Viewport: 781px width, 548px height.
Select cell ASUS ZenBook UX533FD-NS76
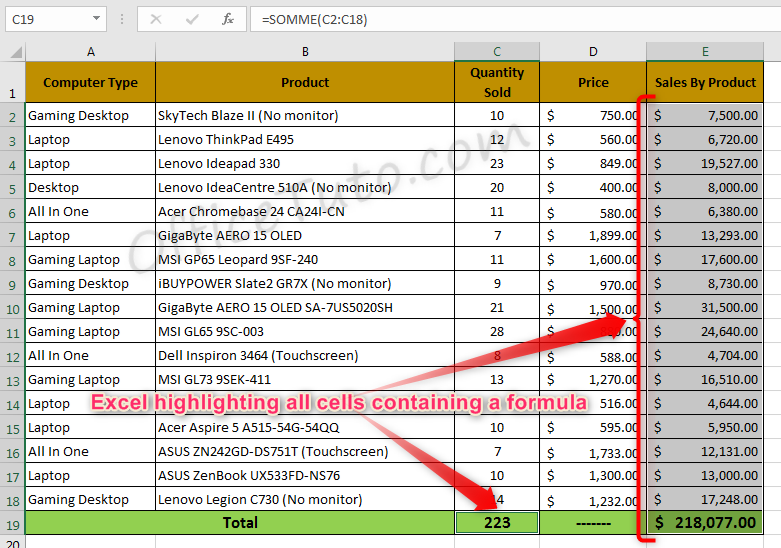click(x=305, y=475)
